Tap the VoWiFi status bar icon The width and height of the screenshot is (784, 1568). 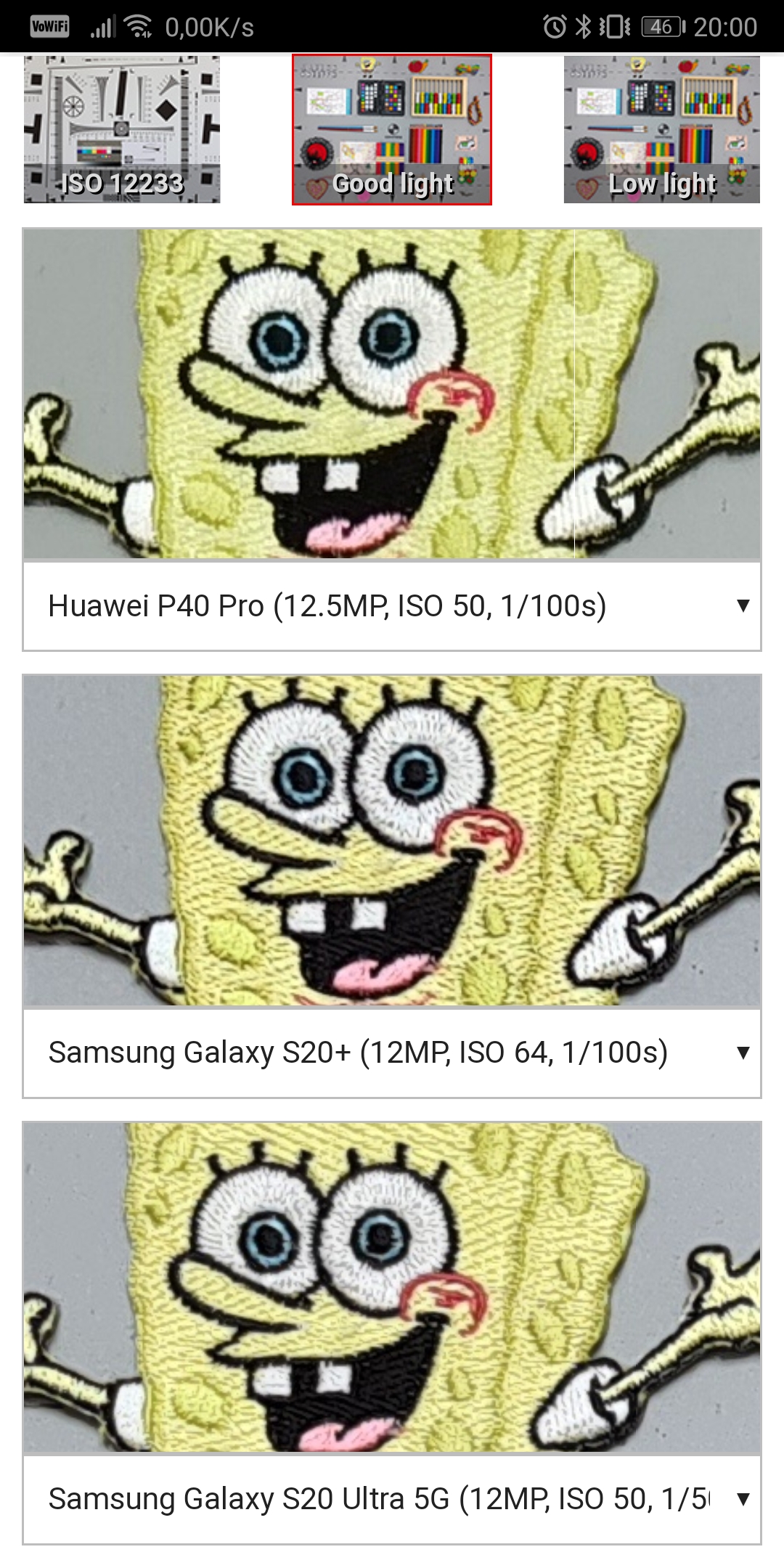[50, 27]
